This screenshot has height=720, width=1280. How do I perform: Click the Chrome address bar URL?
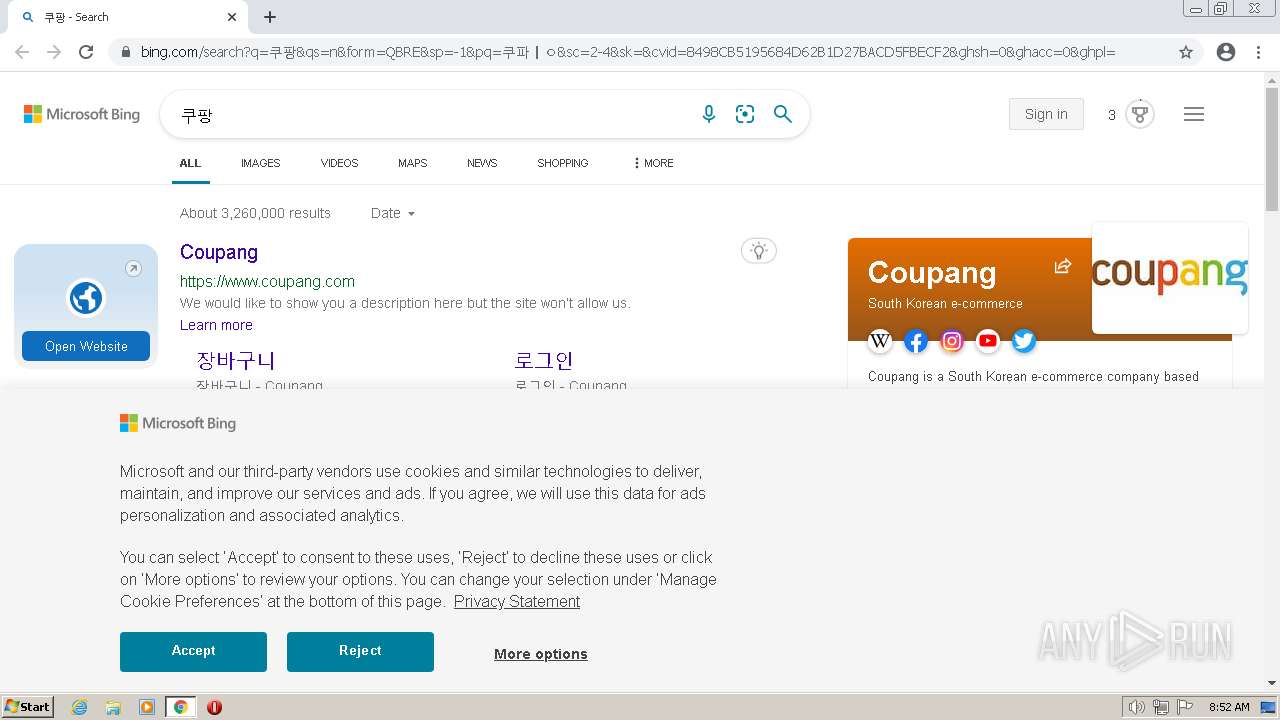point(627,52)
